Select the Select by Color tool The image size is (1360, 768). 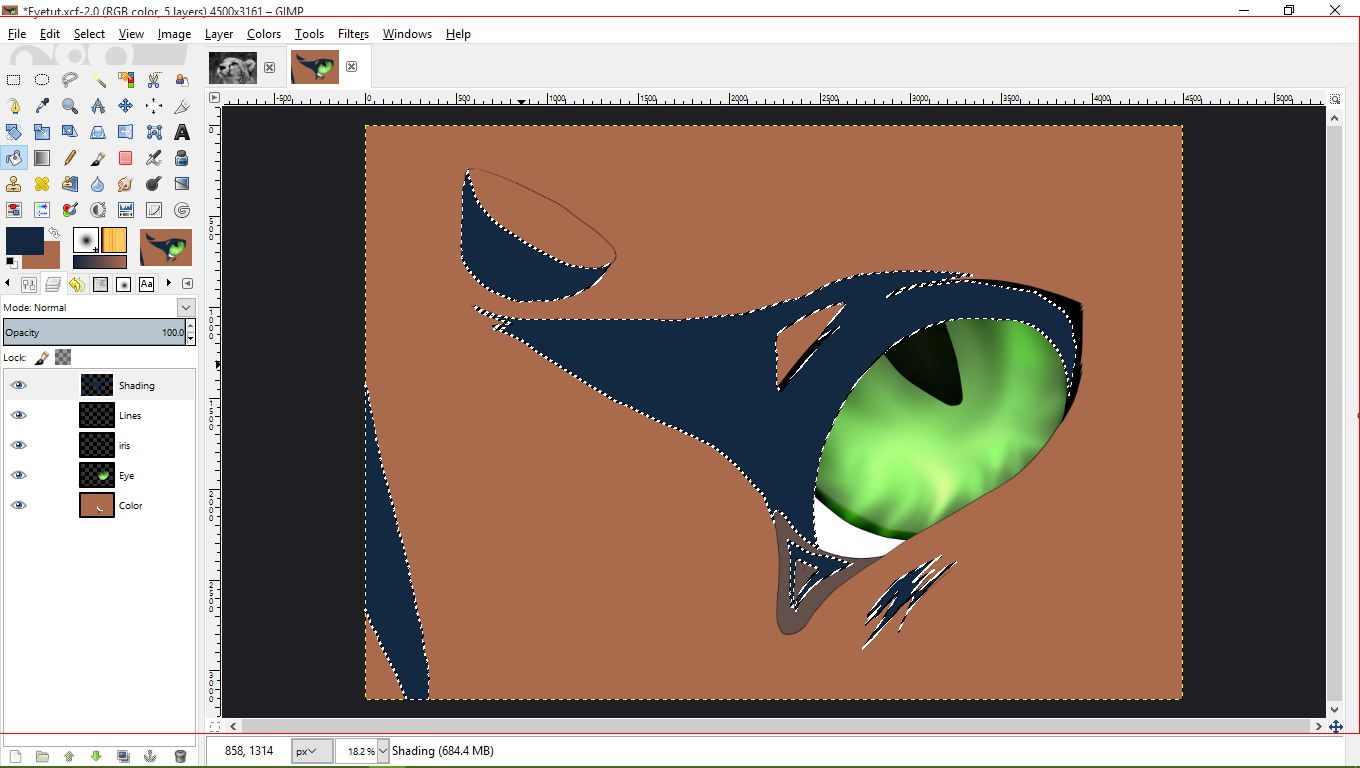click(126, 80)
